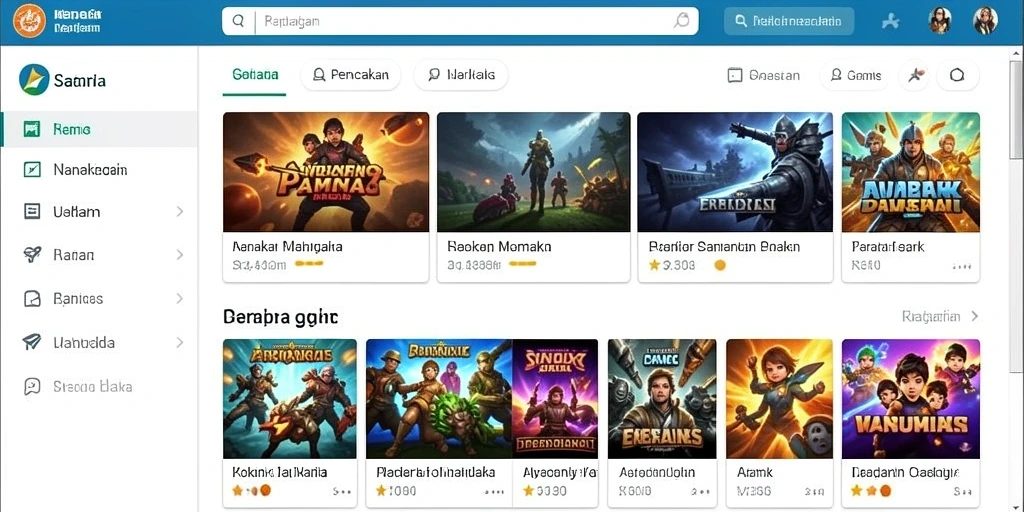1024x512 pixels.
Task: Click the Goastan filter
Action: click(763, 76)
